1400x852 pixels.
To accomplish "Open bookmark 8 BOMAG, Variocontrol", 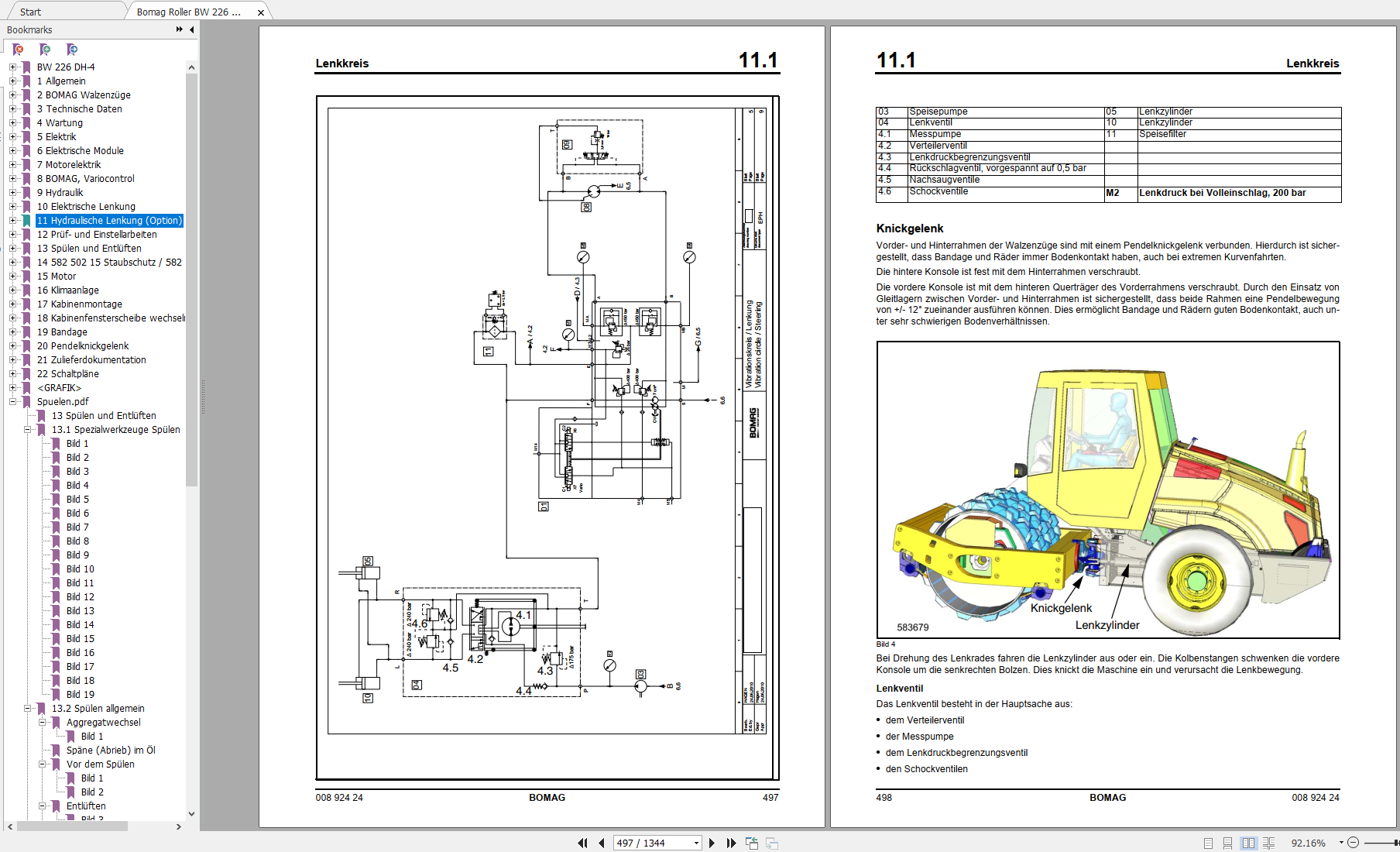I will 86,179.
